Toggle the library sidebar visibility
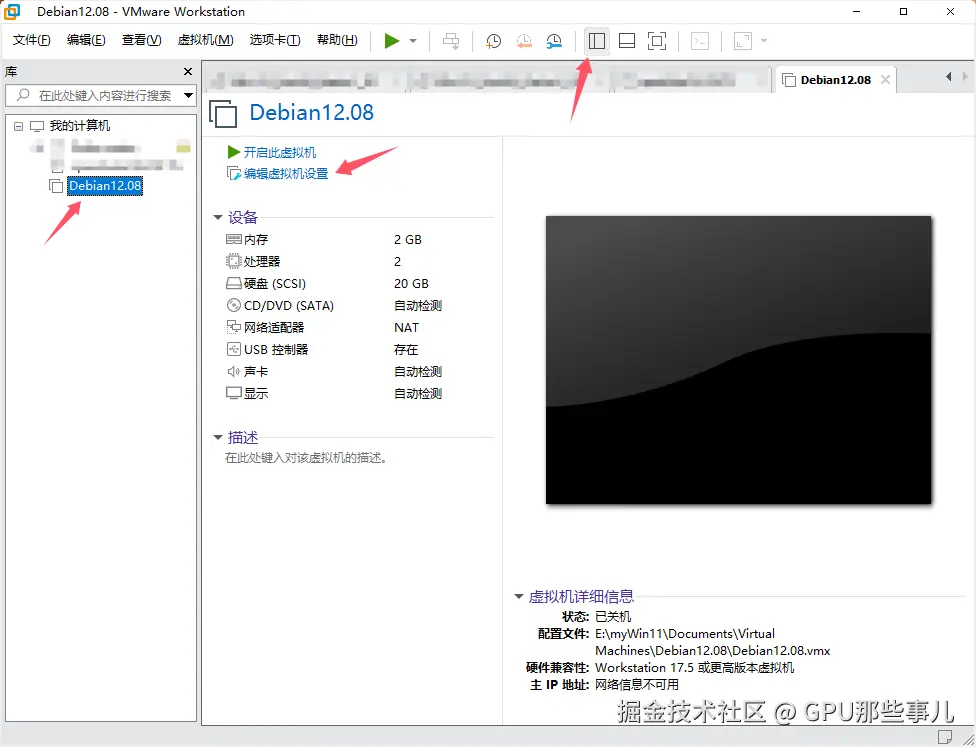976x747 pixels. (x=595, y=40)
